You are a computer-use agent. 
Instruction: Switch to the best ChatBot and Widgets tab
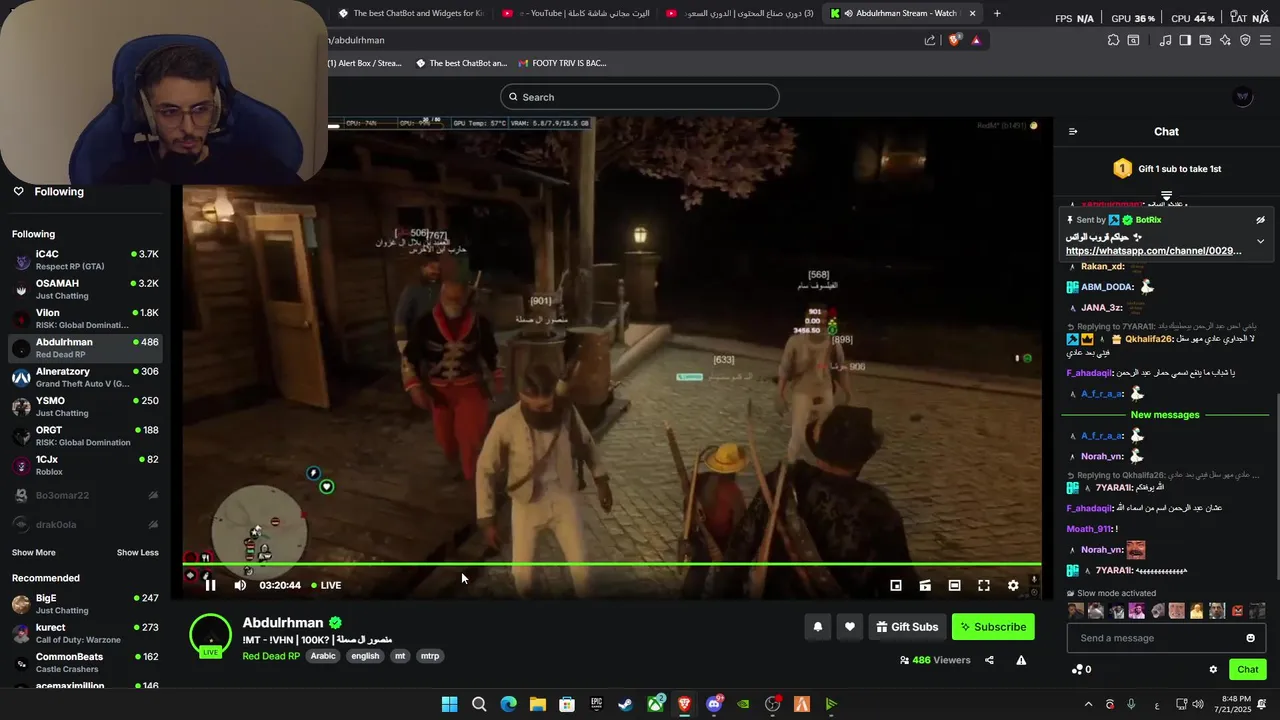click(x=411, y=13)
